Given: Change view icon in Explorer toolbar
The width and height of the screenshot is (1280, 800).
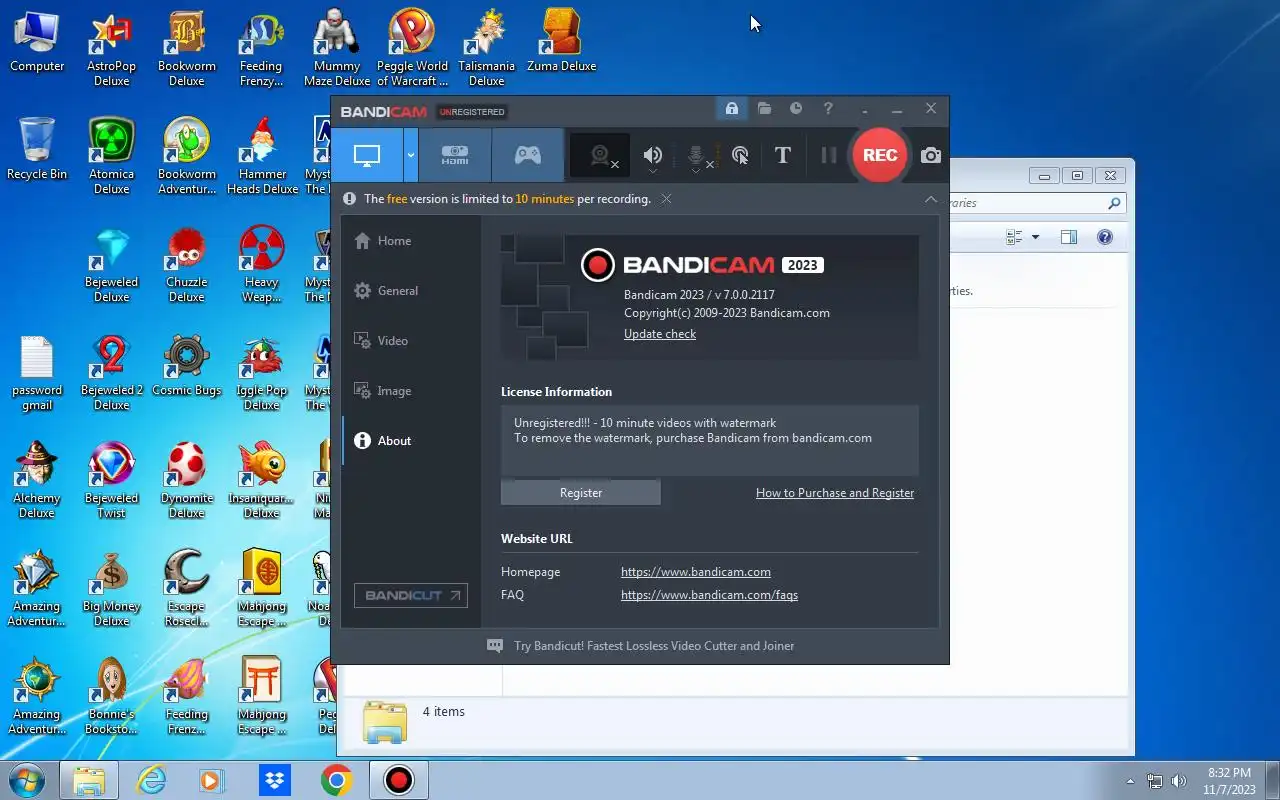Looking at the screenshot, I should (x=1015, y=237).
